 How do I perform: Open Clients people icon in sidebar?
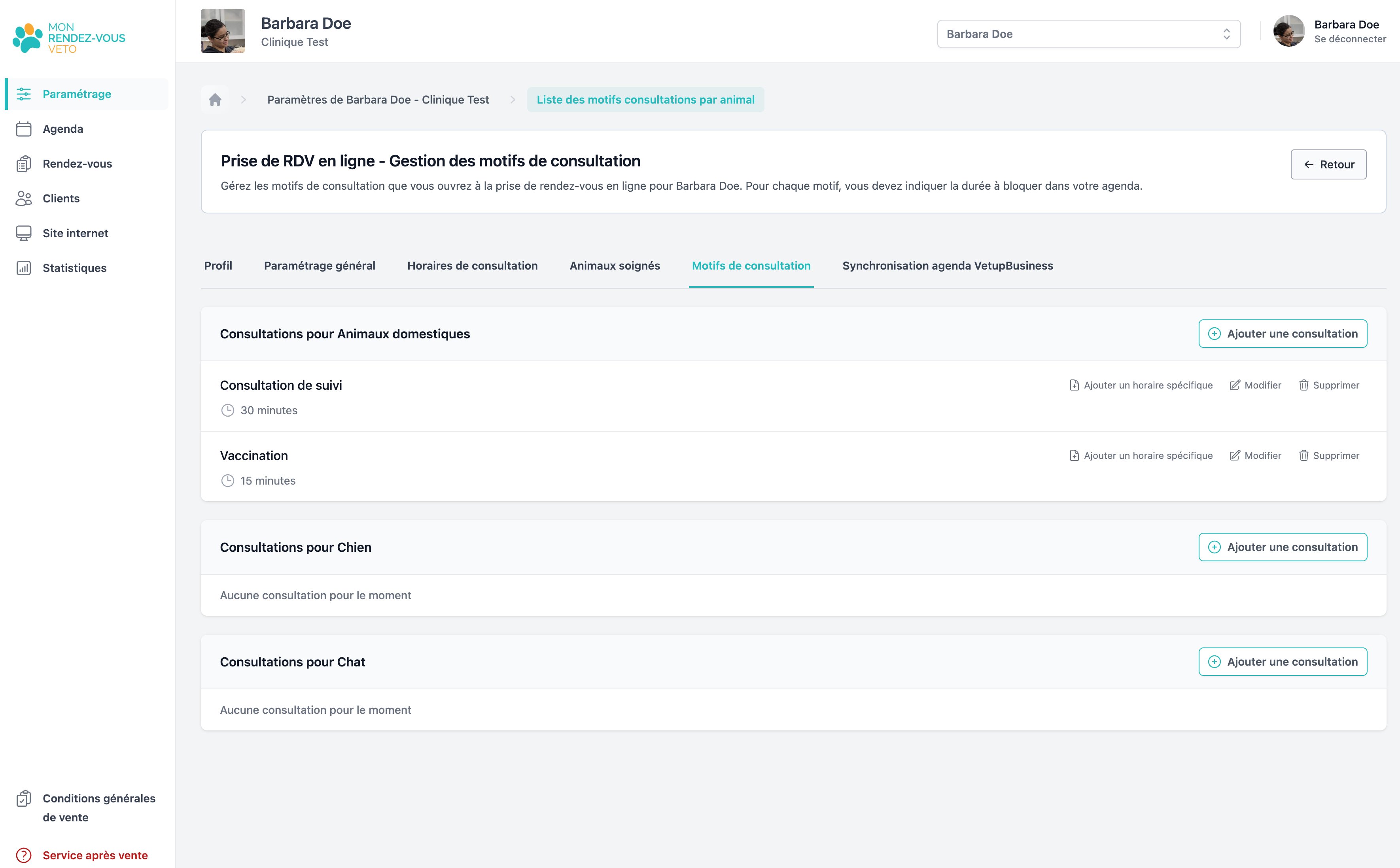coord(24,199)
